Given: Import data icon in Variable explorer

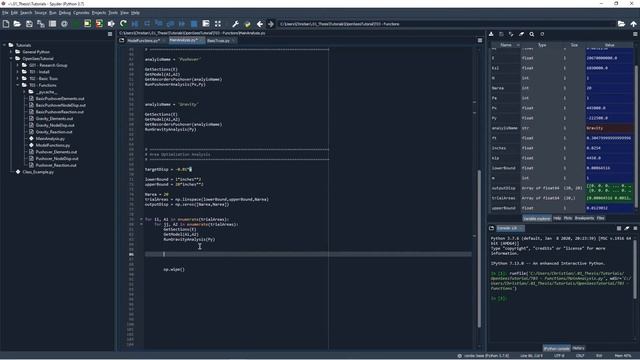Looking at the screenshot, I should point(491,34).
